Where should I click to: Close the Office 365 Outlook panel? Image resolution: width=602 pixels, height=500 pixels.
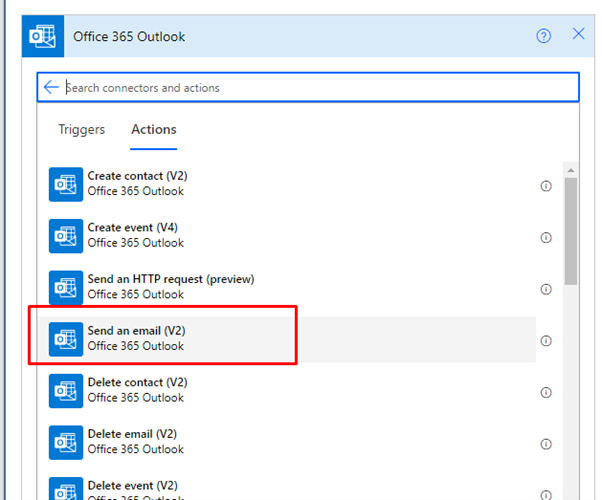(578, 34)
